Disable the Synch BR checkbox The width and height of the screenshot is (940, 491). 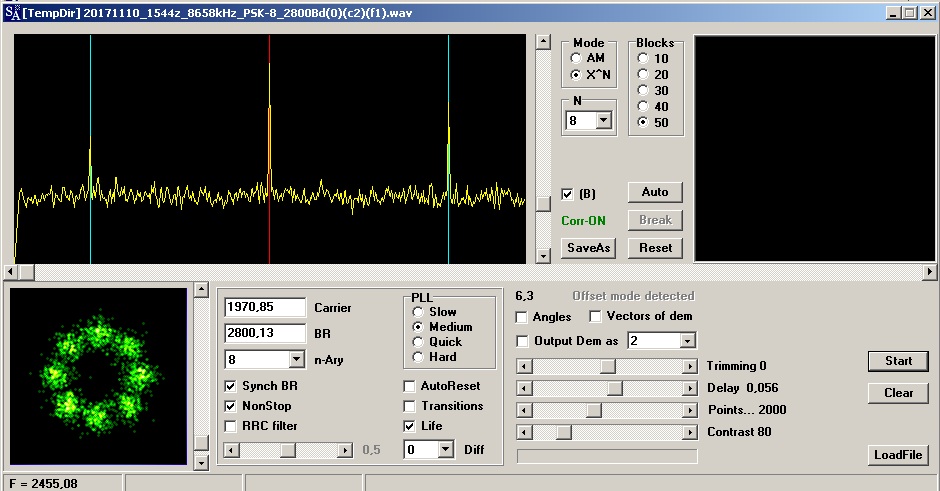pyautogui.click(x=231, y=386)
